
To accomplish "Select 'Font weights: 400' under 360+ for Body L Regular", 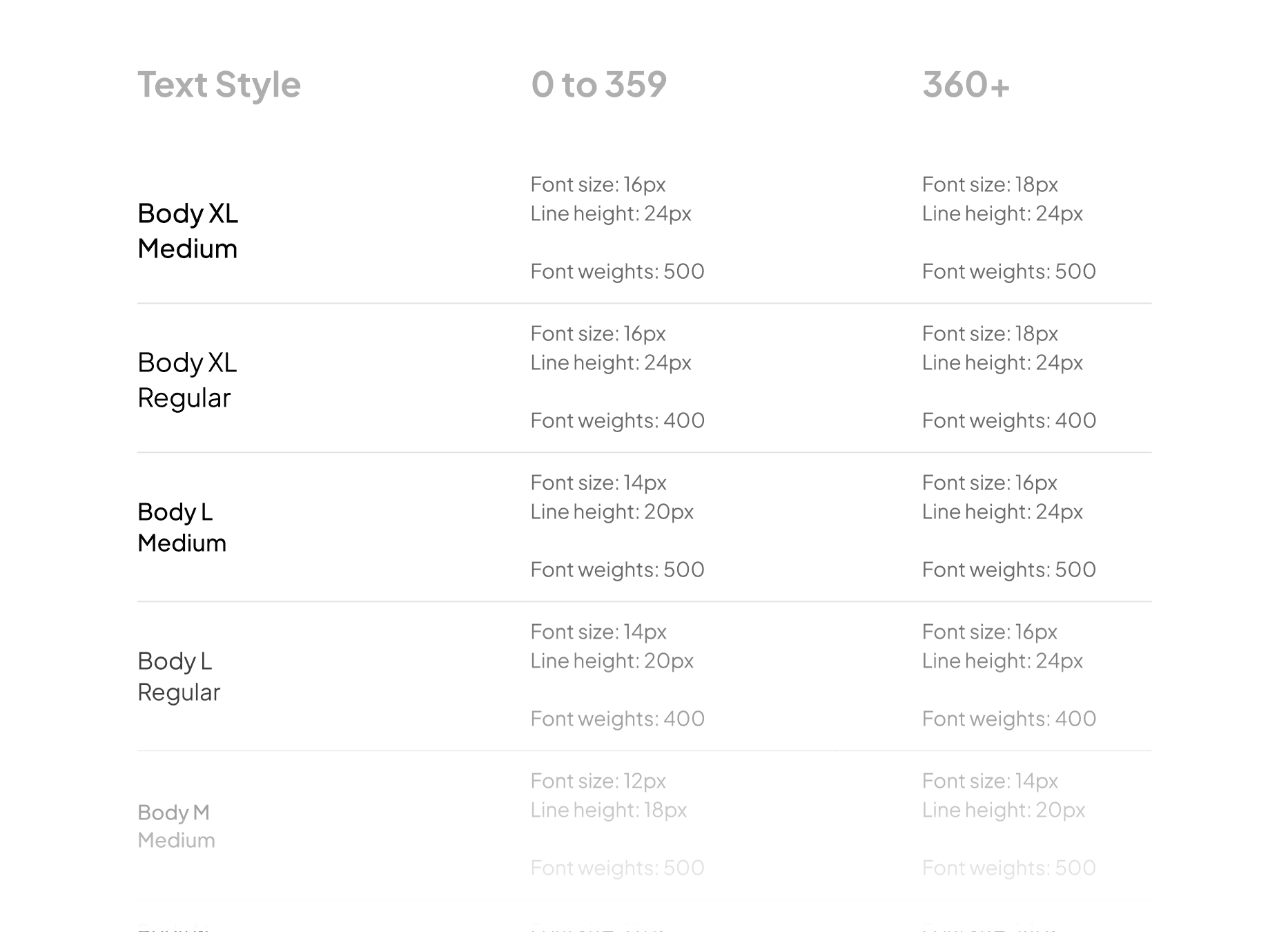I will click(1008, 719).
